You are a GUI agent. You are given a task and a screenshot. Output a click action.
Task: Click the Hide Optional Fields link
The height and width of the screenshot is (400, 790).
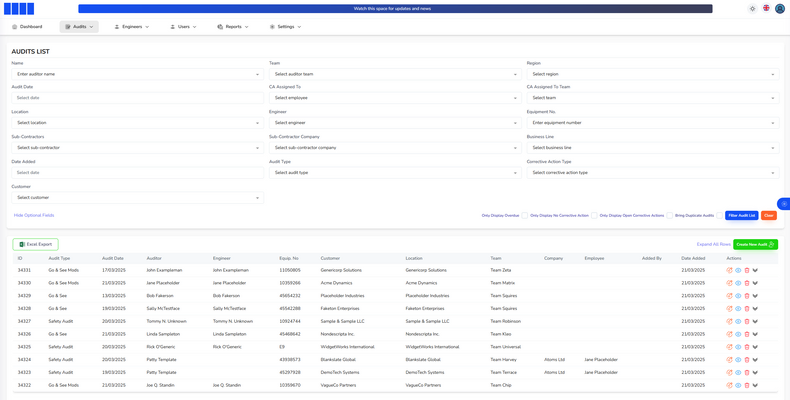[x=34, y=215]
